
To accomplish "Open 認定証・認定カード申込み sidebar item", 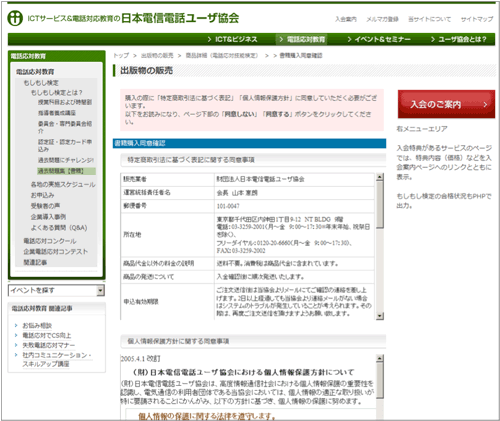I will [x=65, y=145].
